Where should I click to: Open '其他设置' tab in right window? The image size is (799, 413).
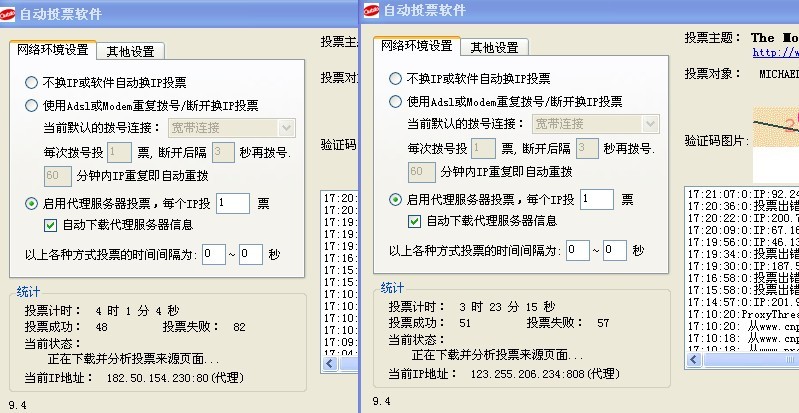(x=495, y=47)
